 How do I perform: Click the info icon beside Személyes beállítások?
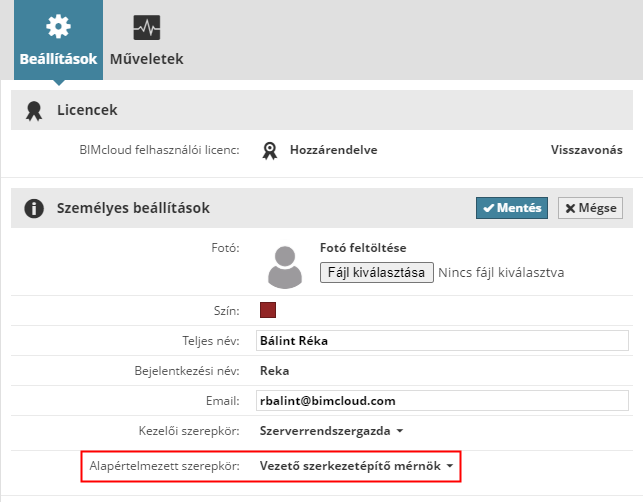click(x=34, y=208)
